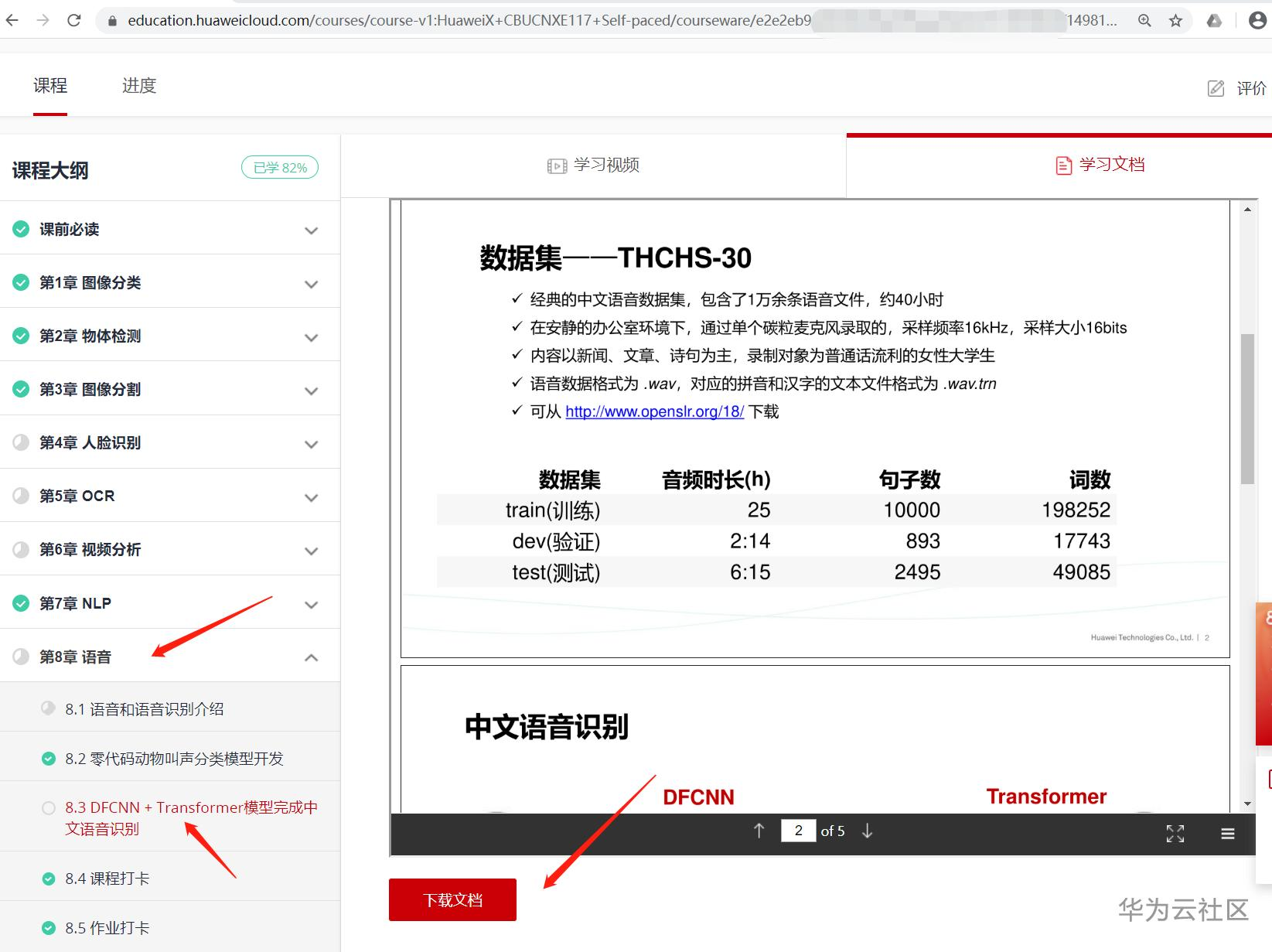Click the cloud drive extension icon
Image resolution: width=1272 pixels, height=952 pixels.
coord(1215,21)
